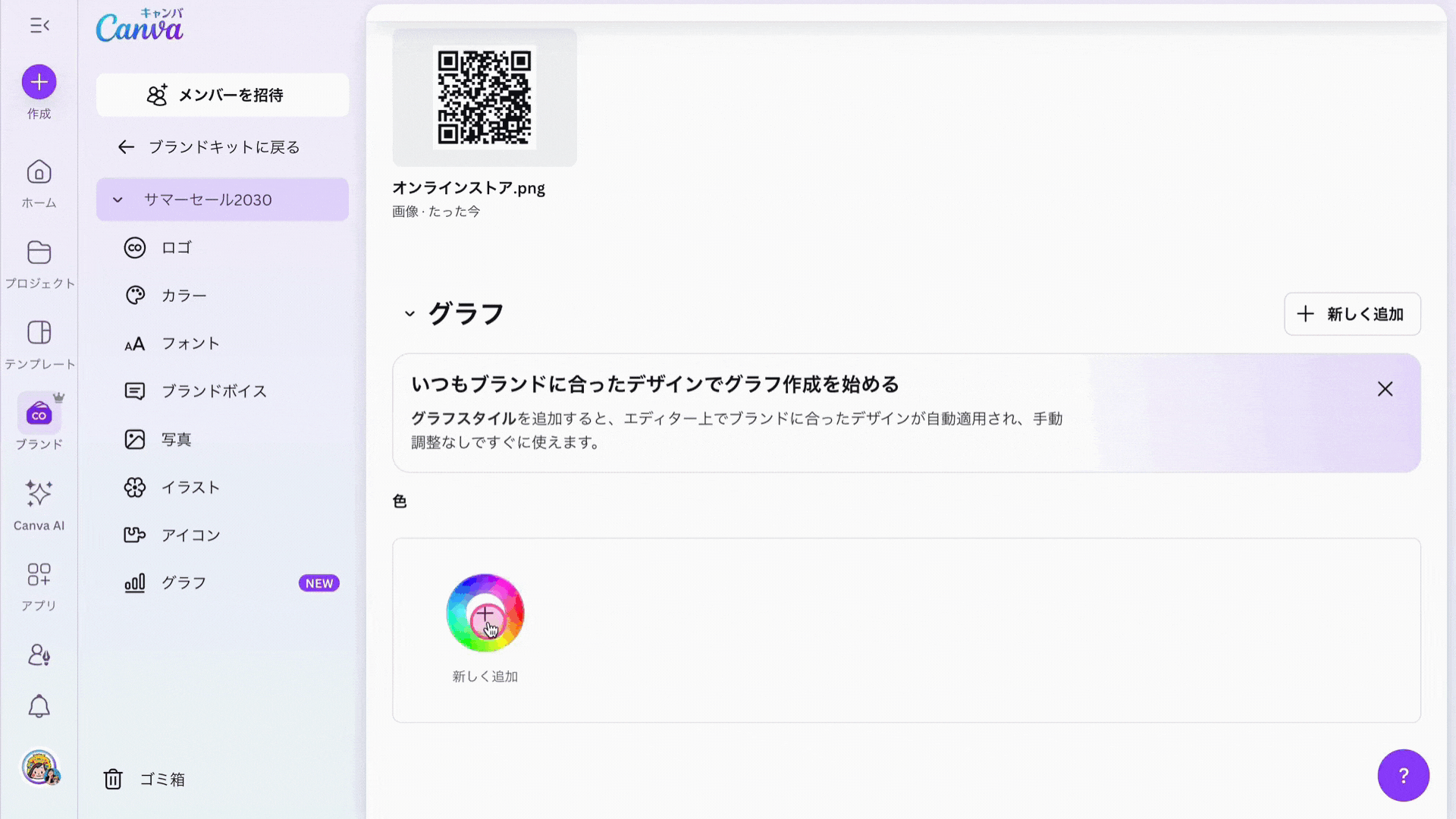Open the notifications bell

(39, 707)
